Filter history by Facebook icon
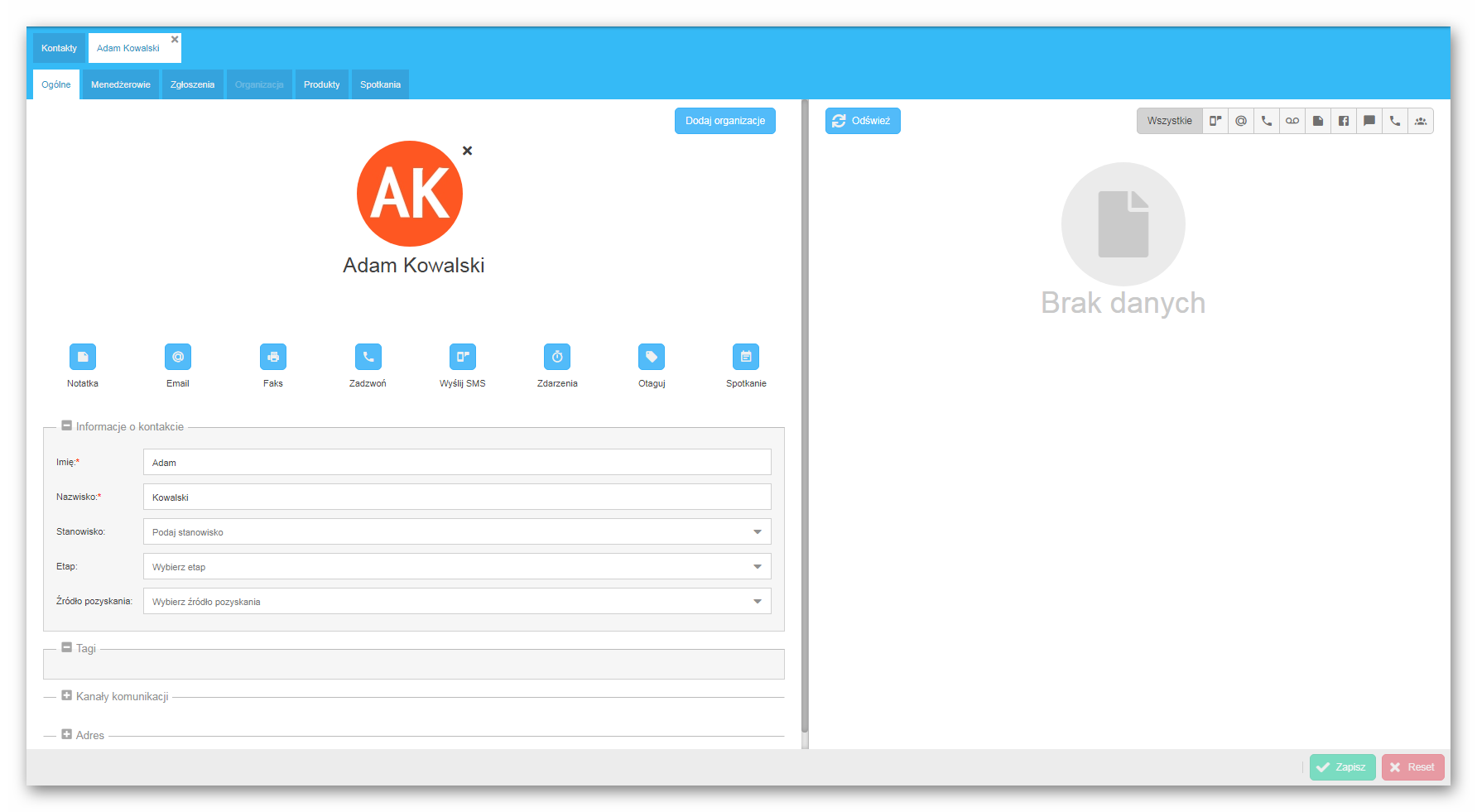 (1344, 121)
